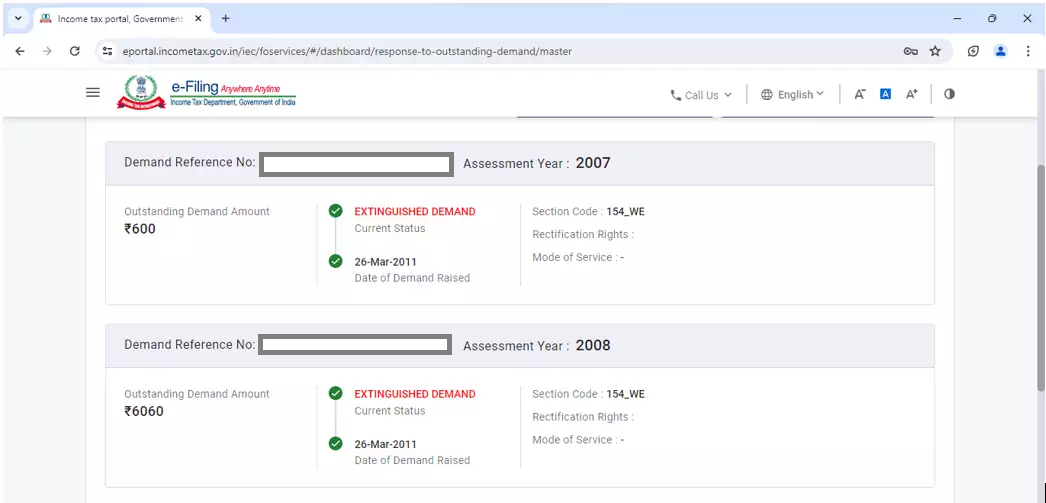Click the e-Filing Income Tax Department logo
Viewport: 1046px width, 503px height.
coord(208,92)
